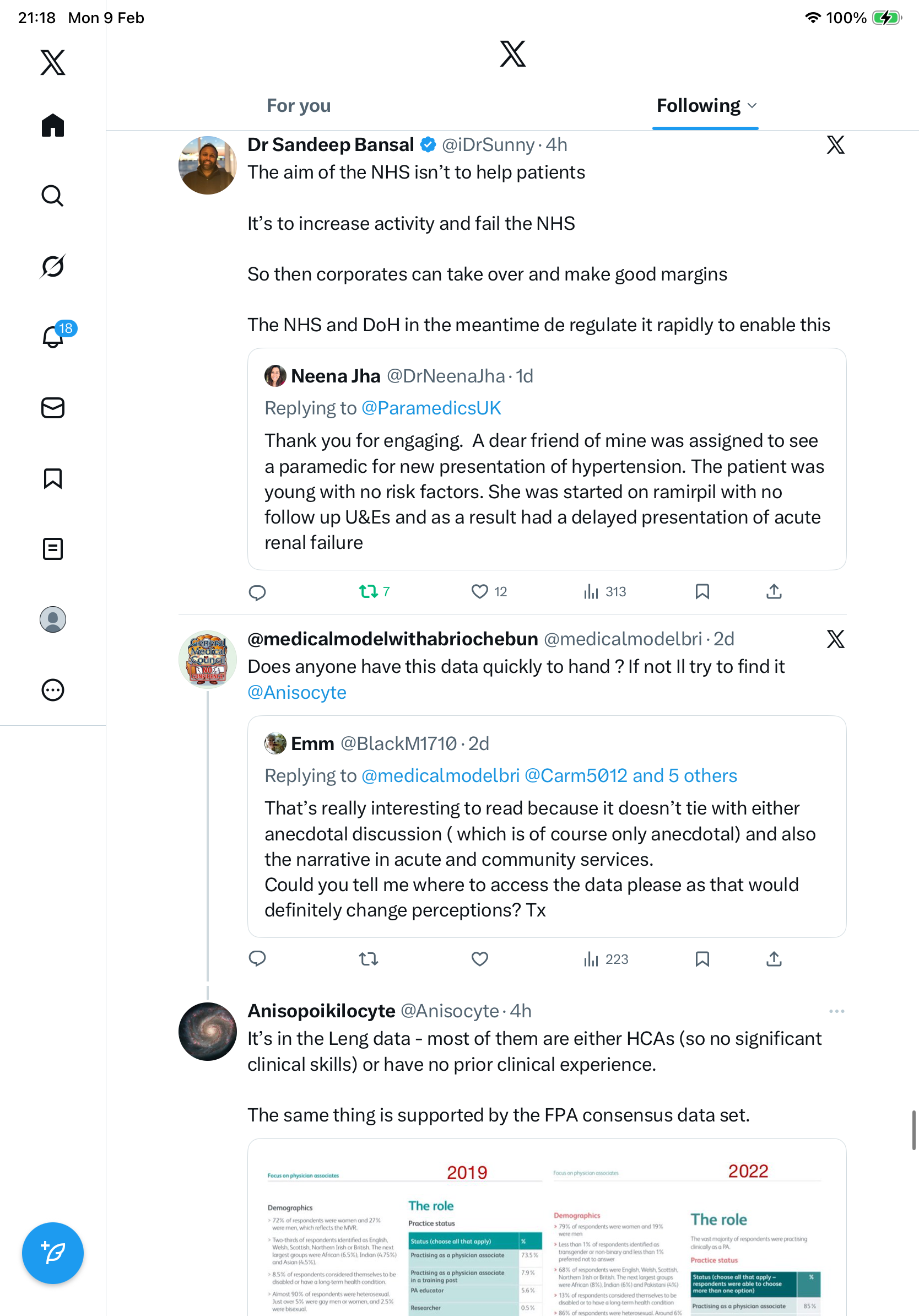Open Grok from the sidebar

[x=52, y=267]
